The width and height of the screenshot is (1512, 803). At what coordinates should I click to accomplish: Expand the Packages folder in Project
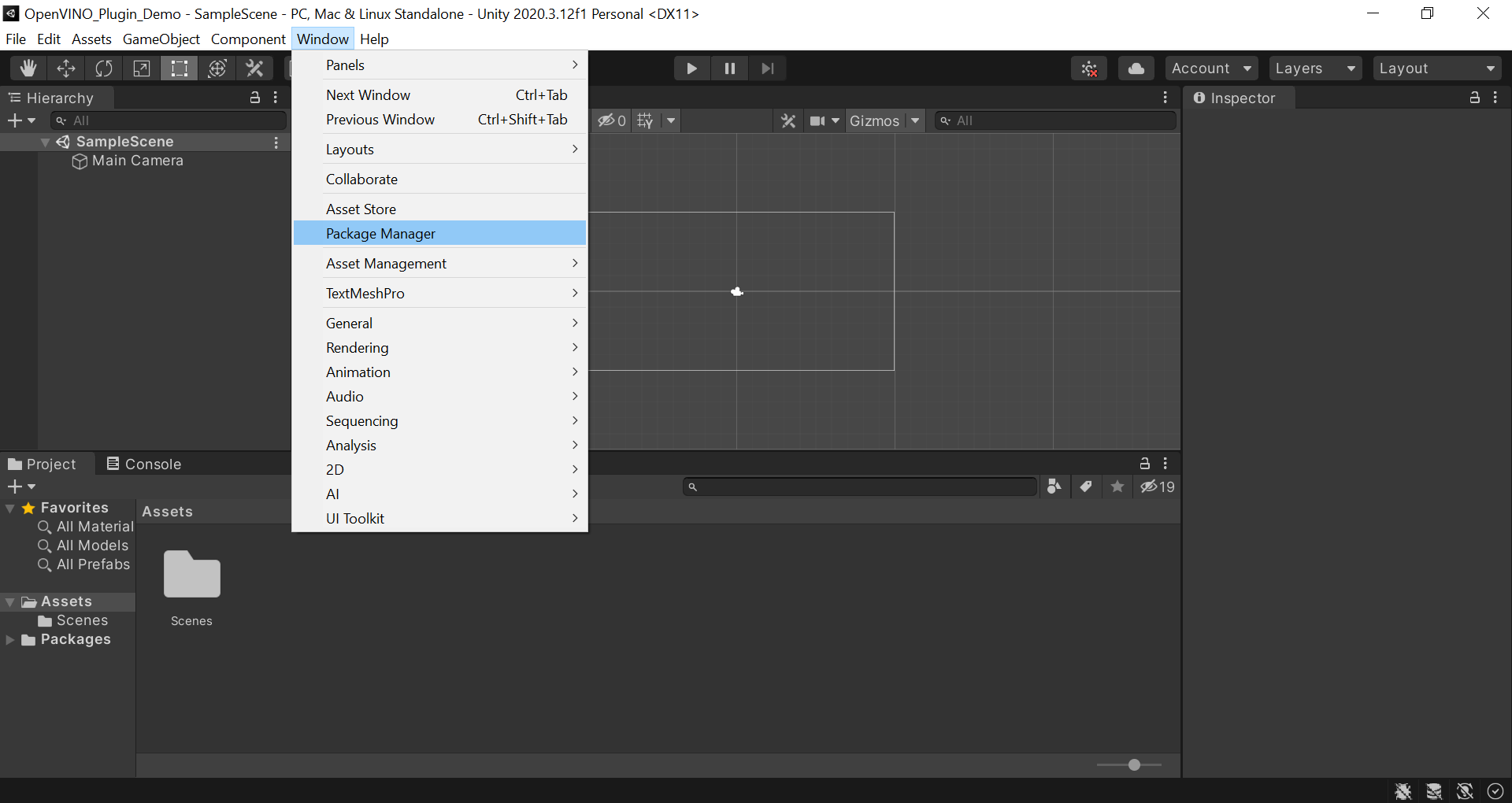tap(10, 640)
